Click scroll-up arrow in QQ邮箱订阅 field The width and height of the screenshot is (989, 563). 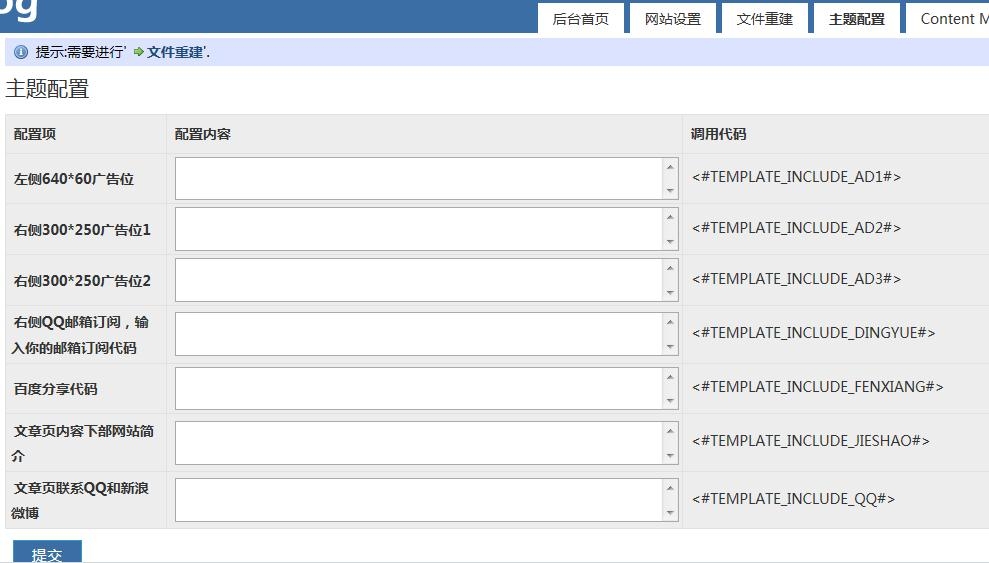[670, 322]
